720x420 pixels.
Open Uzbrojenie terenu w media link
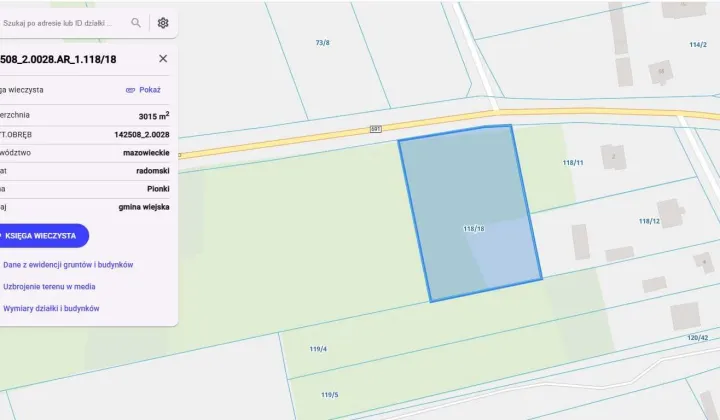point(49,286)
